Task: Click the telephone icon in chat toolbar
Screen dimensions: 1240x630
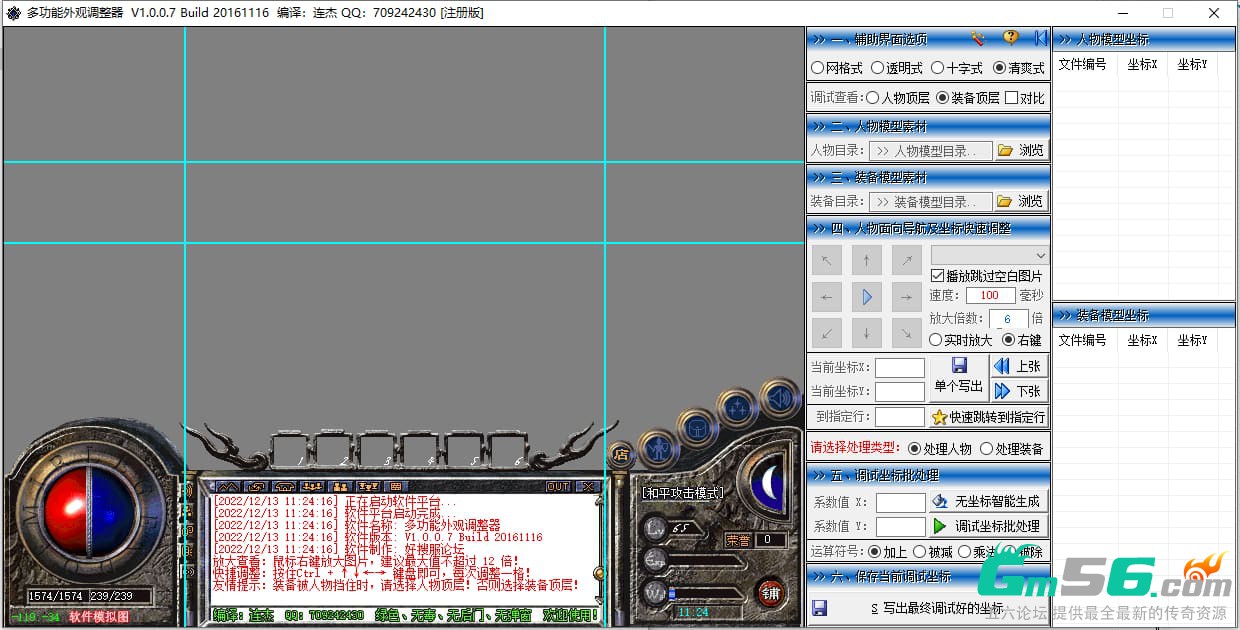Action: 285,486
